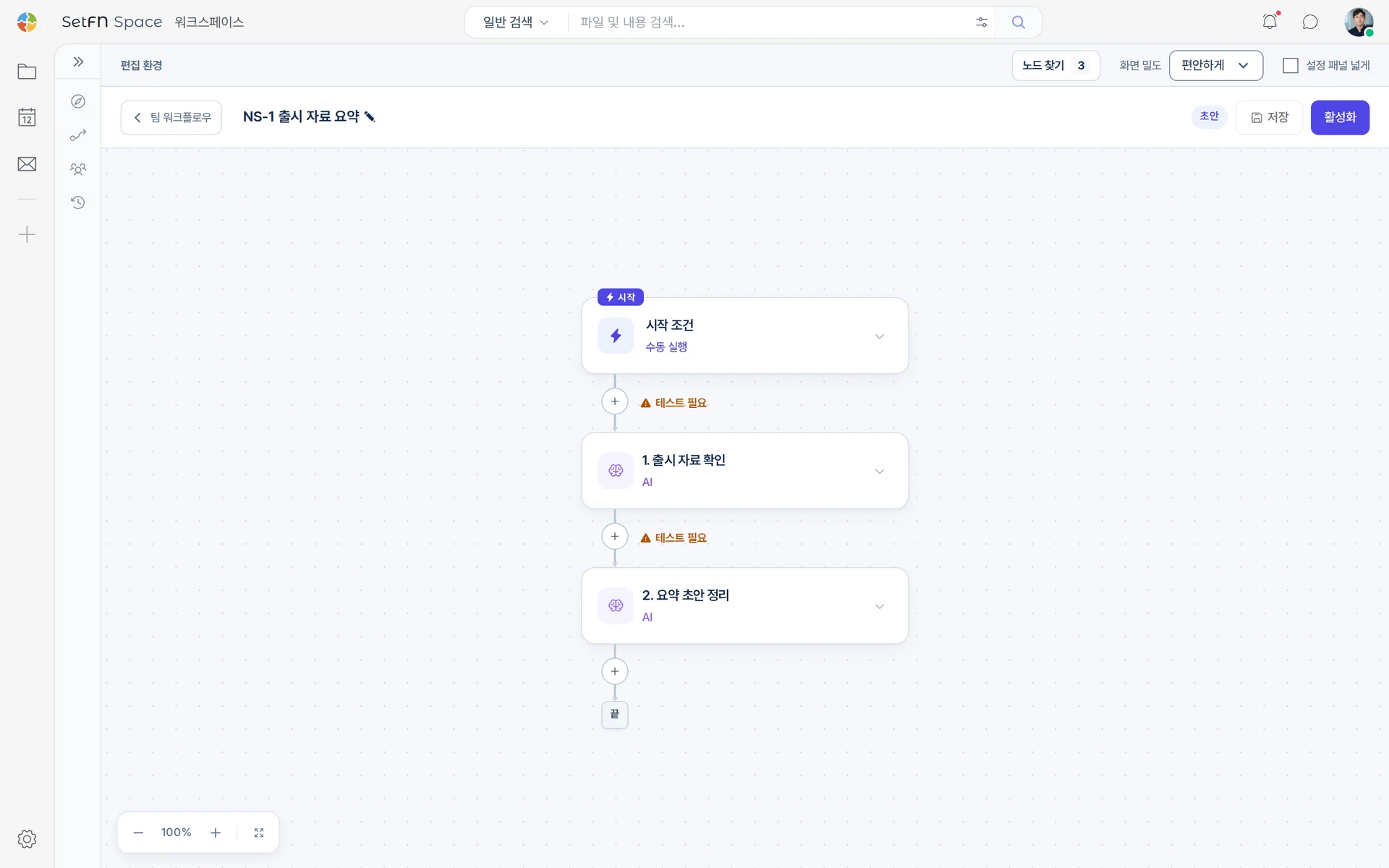
Task: Click the 초안 draft status badge
Action: click(x=1209, y=116)
